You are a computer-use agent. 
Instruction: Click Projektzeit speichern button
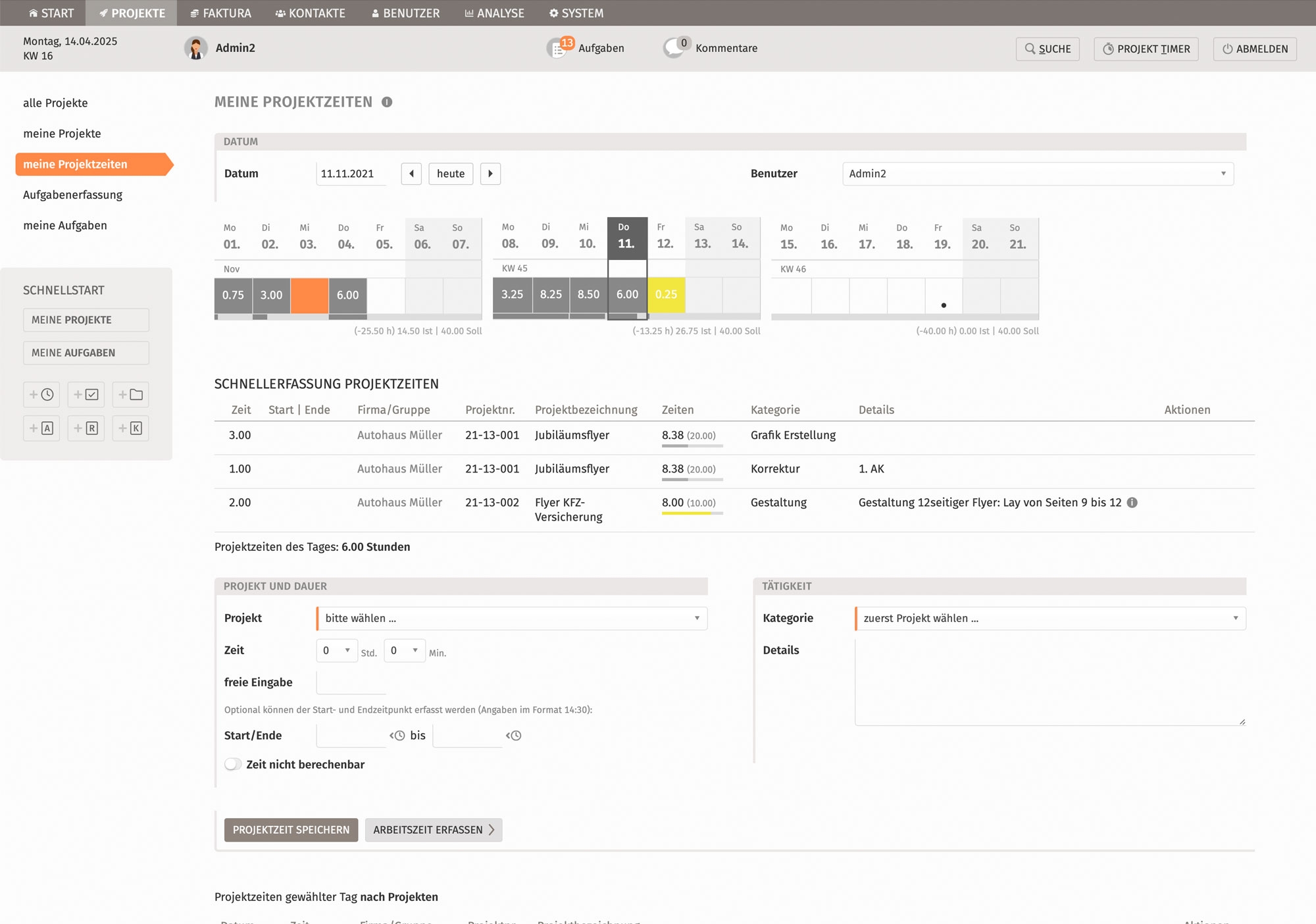(291, 830)
